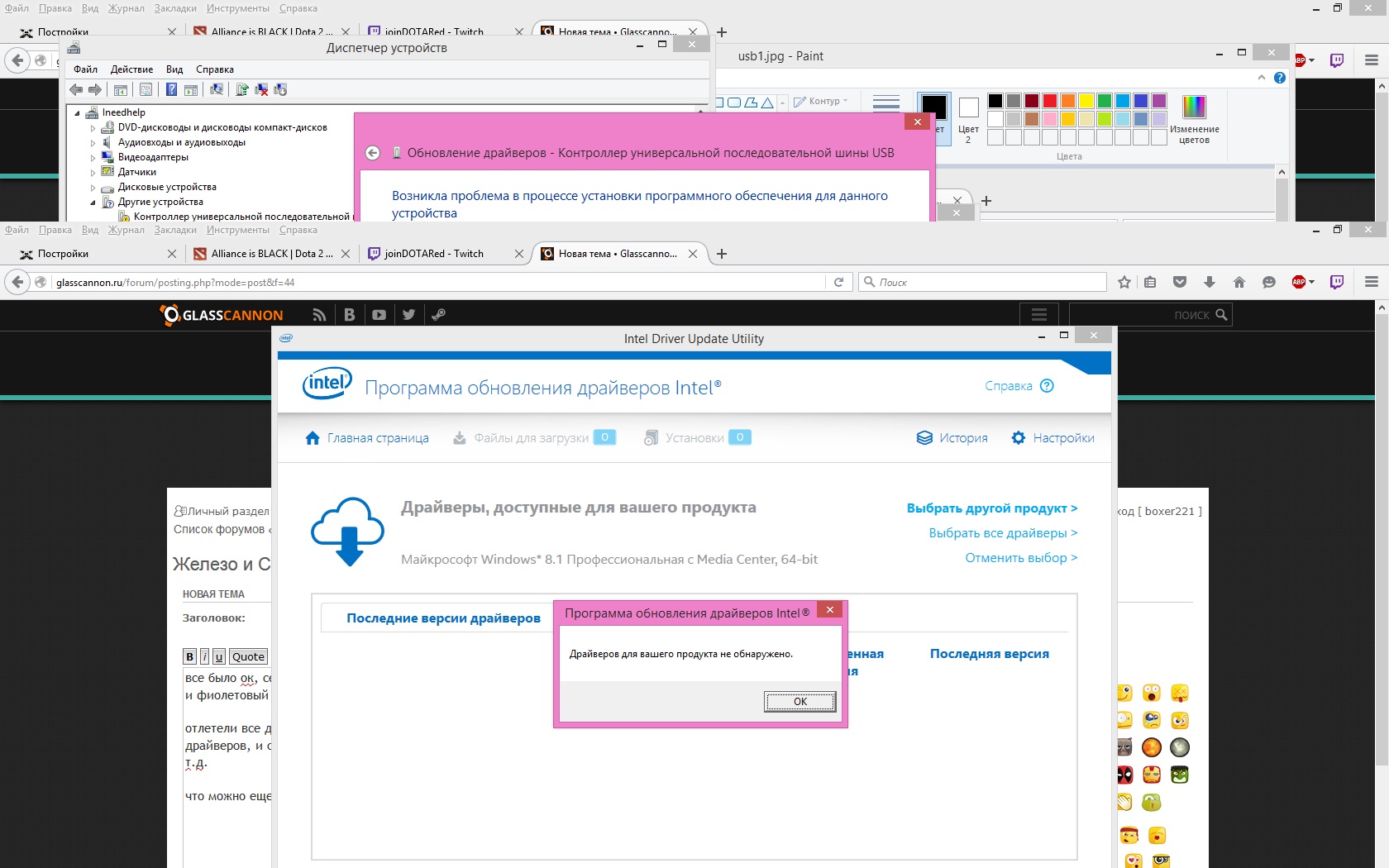Pick the yellow swatch in Paint palette
The image size is (1389, 868).
(1086, 101)
